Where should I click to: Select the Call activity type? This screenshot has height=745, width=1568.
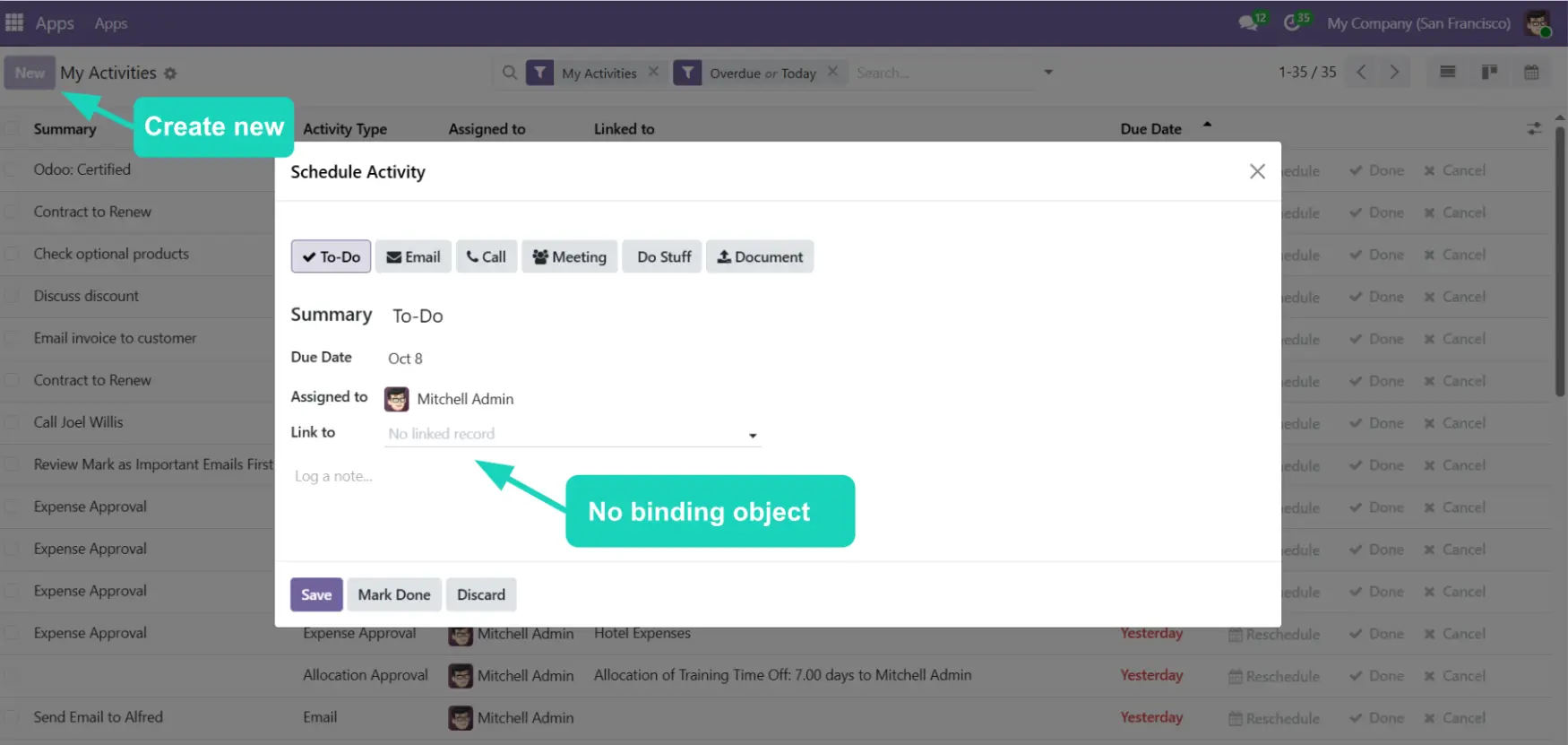coord(487,257)
